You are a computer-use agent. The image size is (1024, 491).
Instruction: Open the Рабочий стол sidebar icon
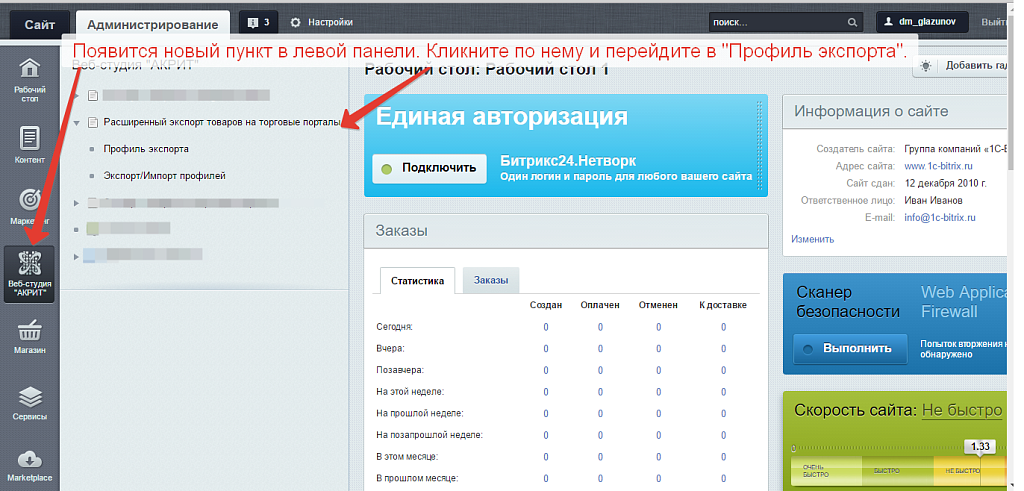tap(29, 80)
